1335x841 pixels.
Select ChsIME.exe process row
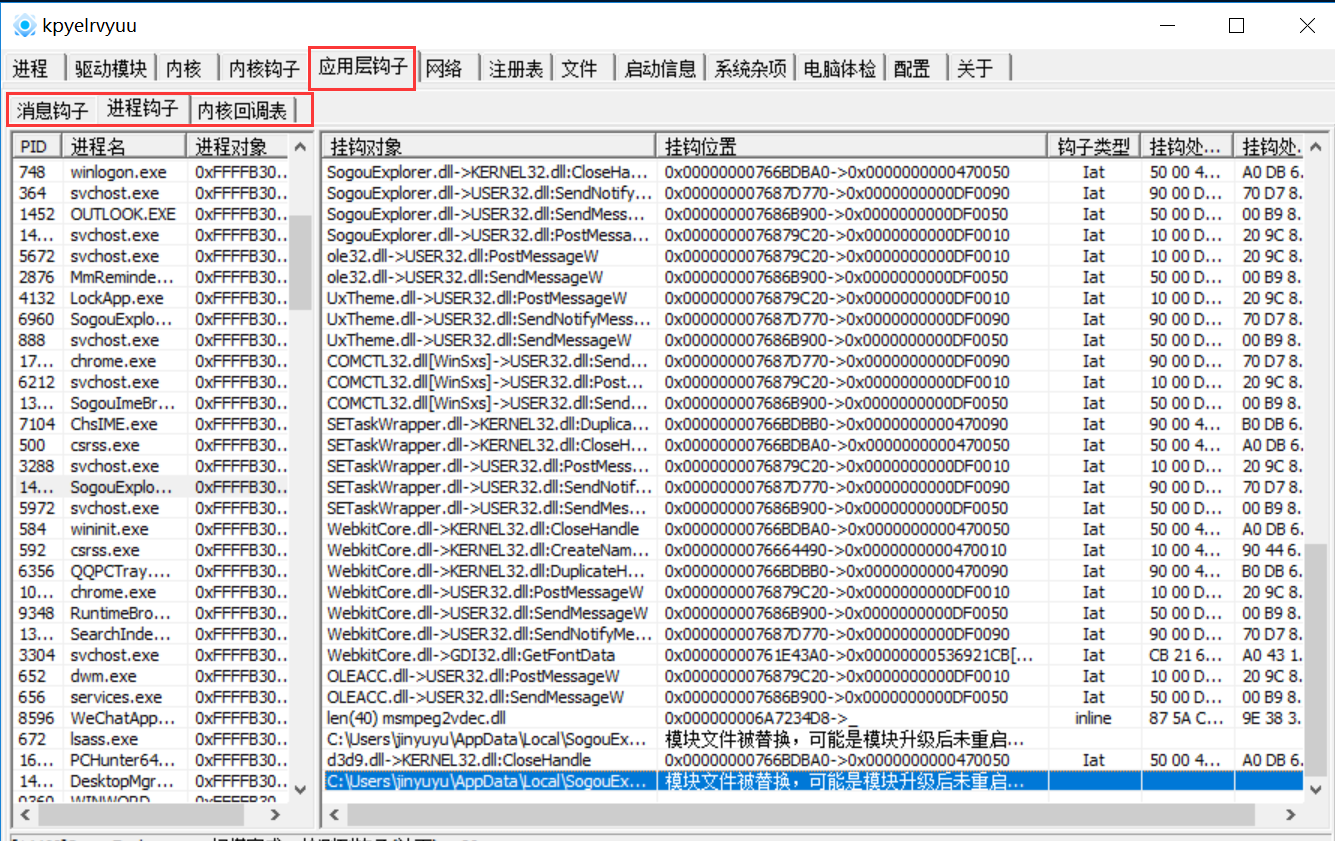[x=151, y=424]
